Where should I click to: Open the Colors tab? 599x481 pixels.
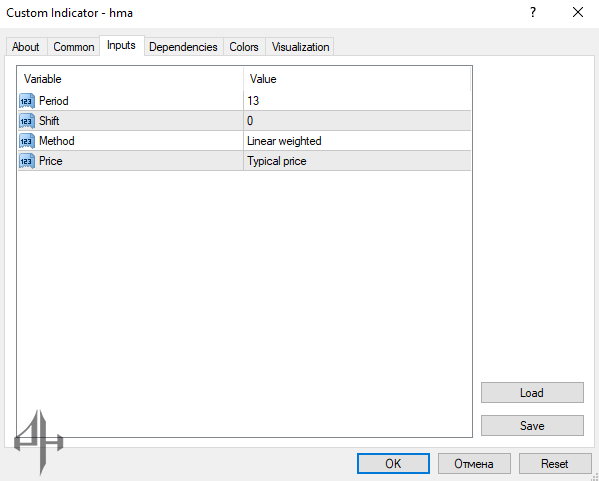tap(244, 47)
